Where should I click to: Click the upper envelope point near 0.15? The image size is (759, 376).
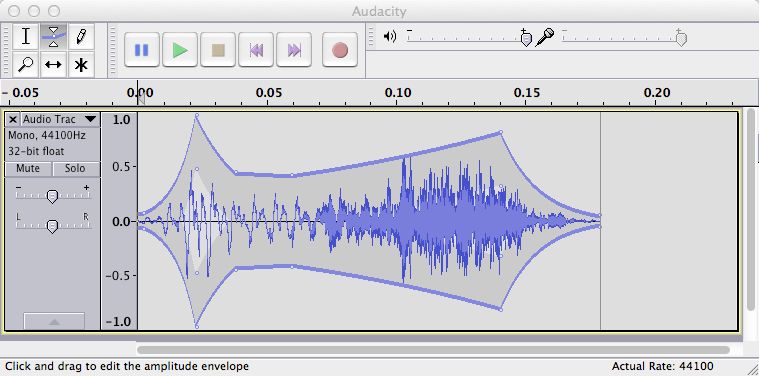(x=501, y=132)
